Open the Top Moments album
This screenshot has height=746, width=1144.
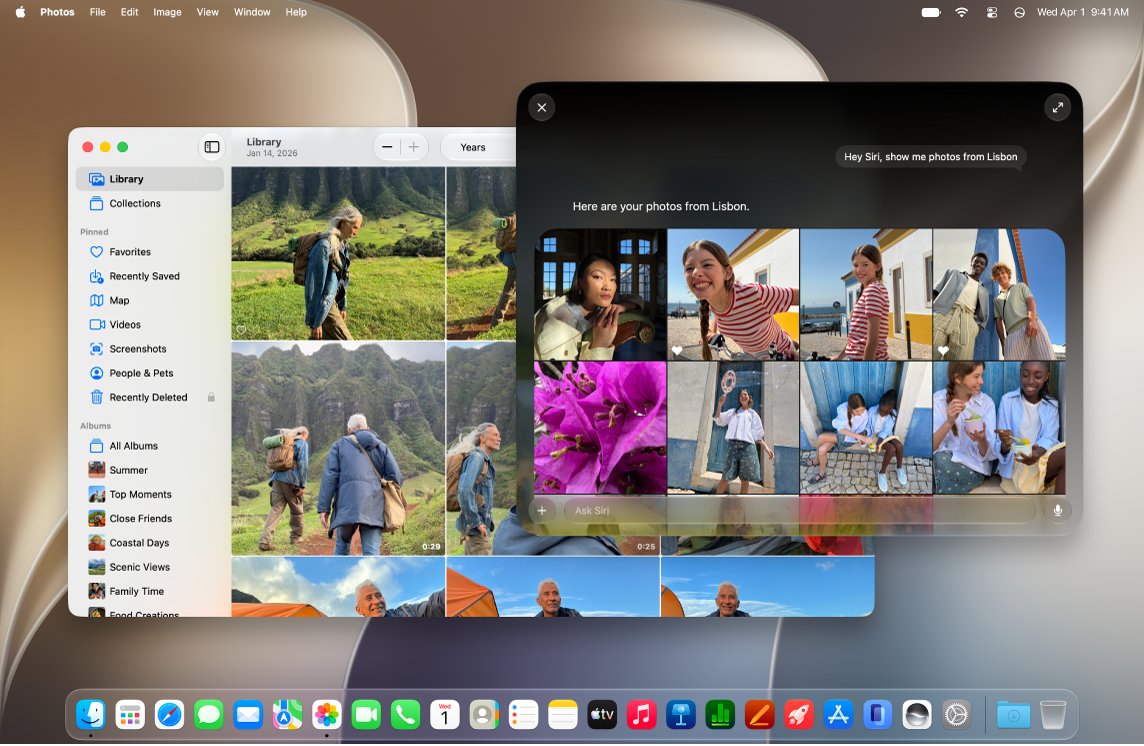coord(150,494)
